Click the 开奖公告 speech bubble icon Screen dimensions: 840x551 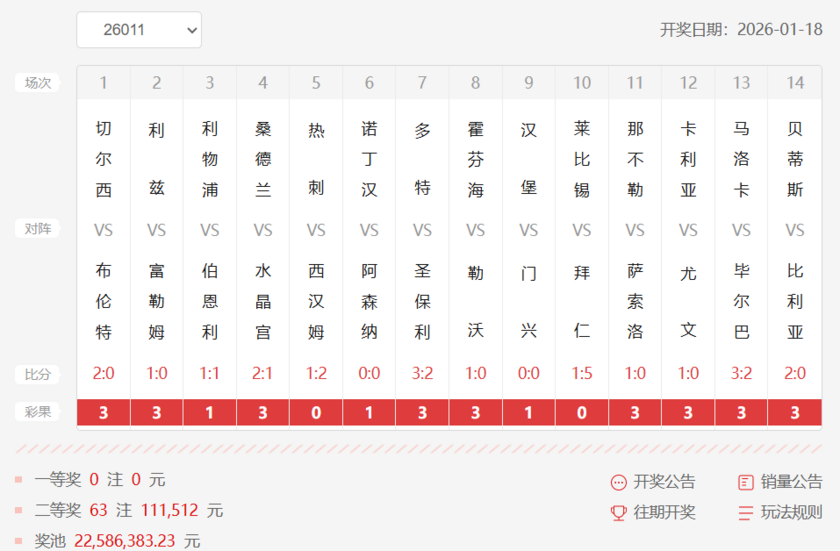pyautogui.click(x=618, y=482)
